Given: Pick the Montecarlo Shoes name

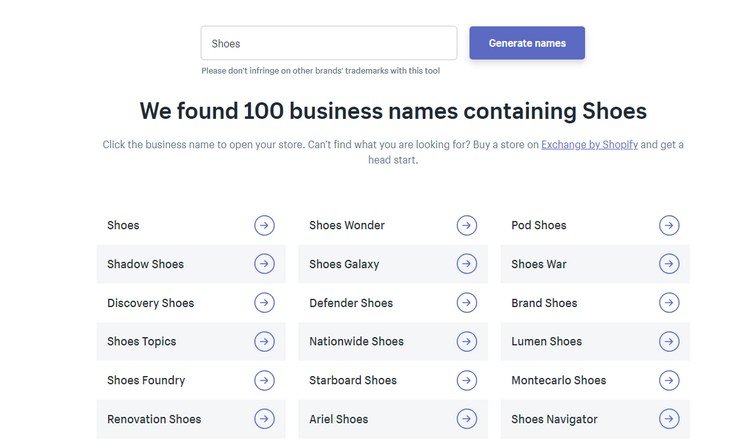Looking at the screenshot, I should (559, 381).
